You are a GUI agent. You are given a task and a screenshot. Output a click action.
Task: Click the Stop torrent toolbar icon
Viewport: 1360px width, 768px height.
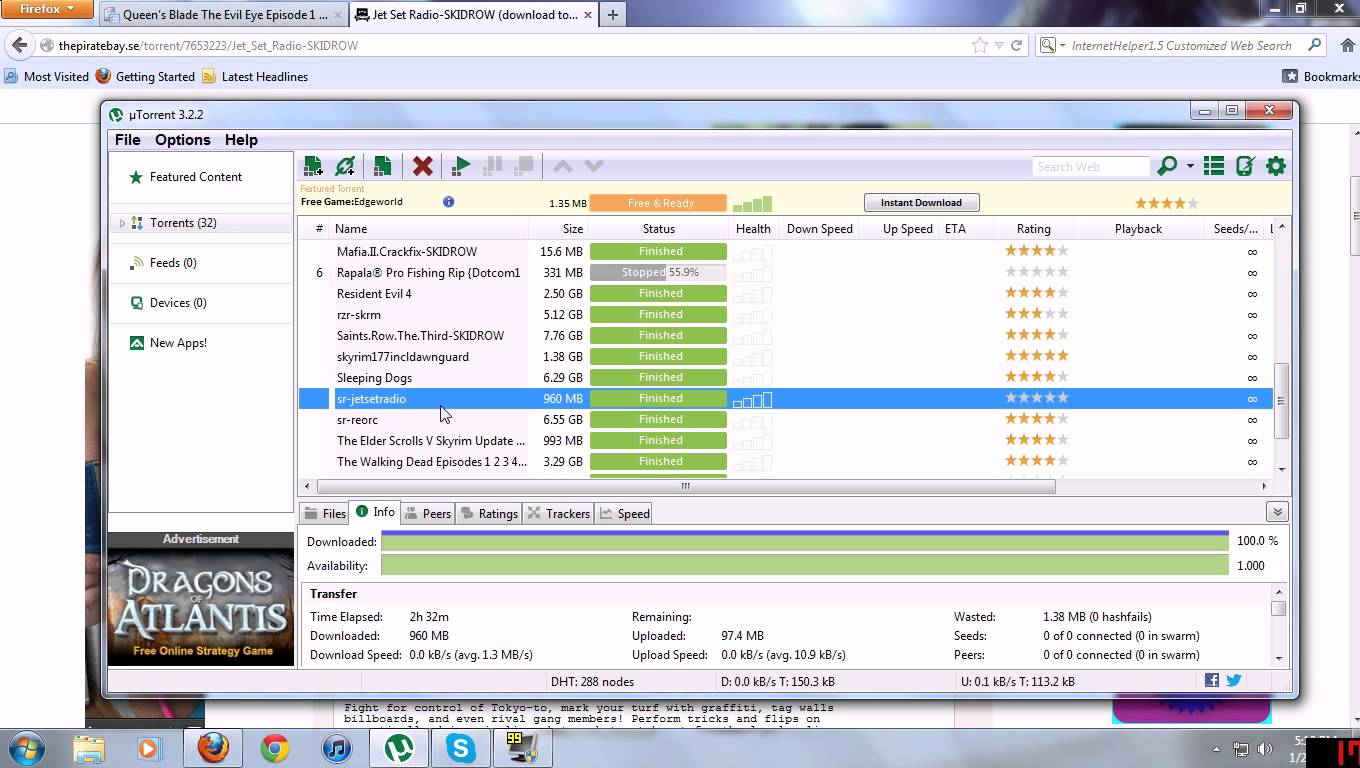[523, 166]
